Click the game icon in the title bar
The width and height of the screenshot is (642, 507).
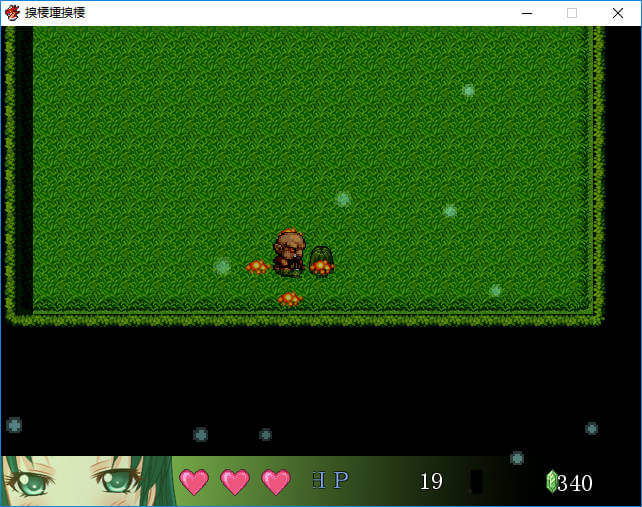[13, 13]
